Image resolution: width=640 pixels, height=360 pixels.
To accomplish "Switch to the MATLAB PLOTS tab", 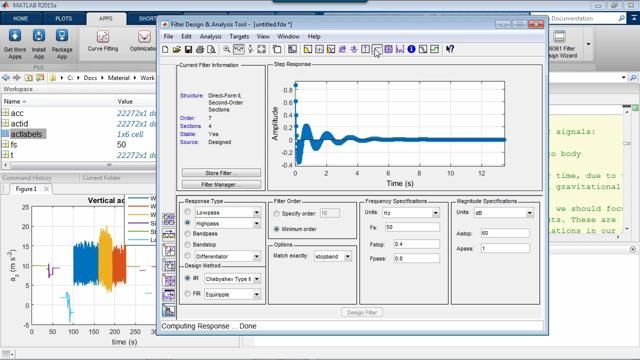I will pos(63,19).
